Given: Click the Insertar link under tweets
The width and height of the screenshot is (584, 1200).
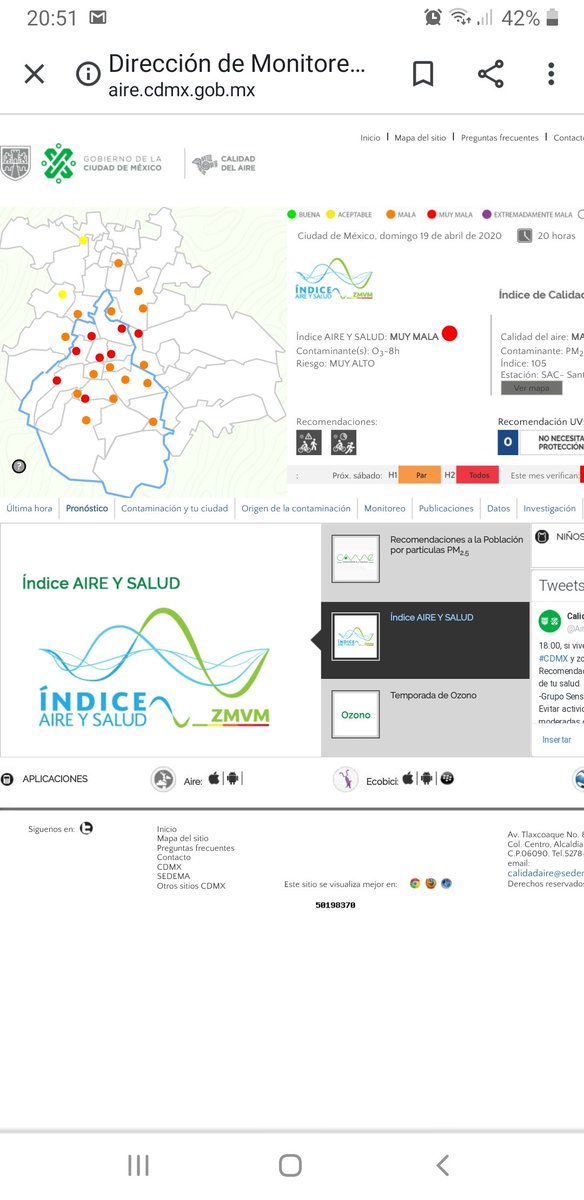Looking at the screenshot, I should tap(556, 739).
